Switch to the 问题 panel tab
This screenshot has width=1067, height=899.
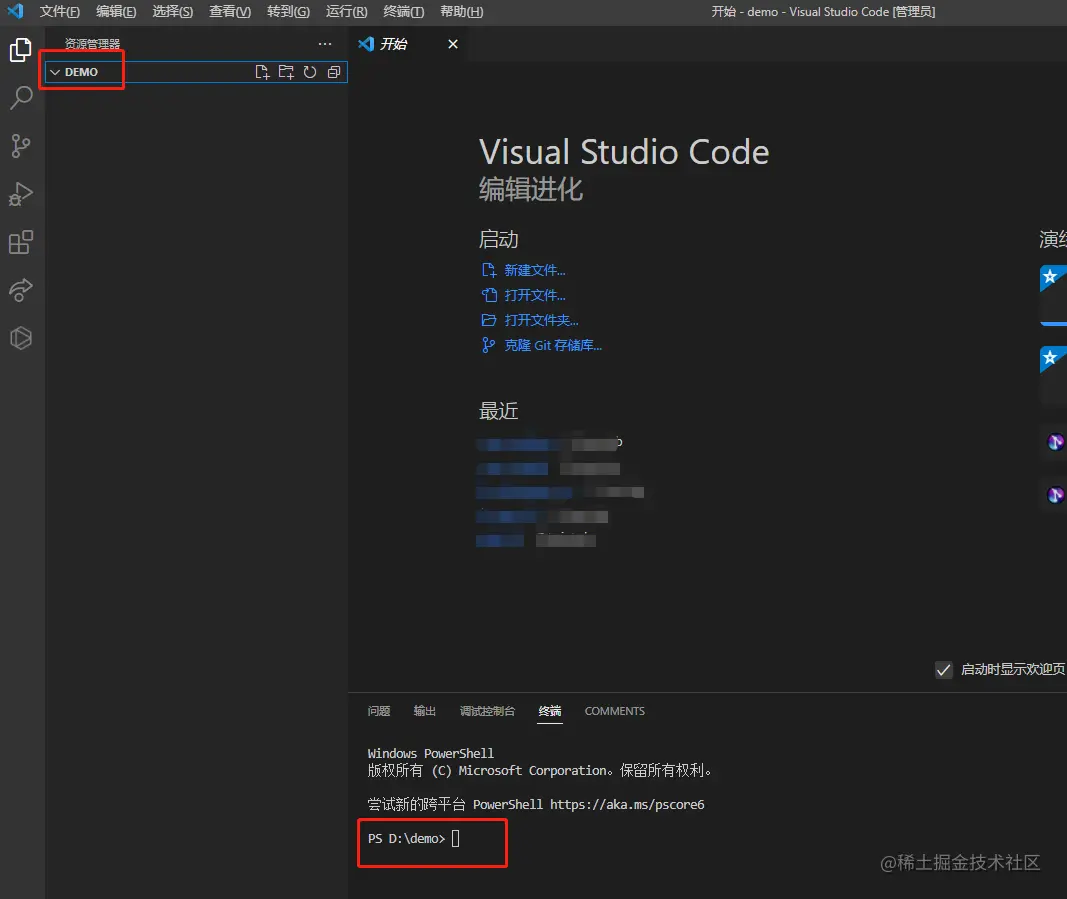(378, 711)
